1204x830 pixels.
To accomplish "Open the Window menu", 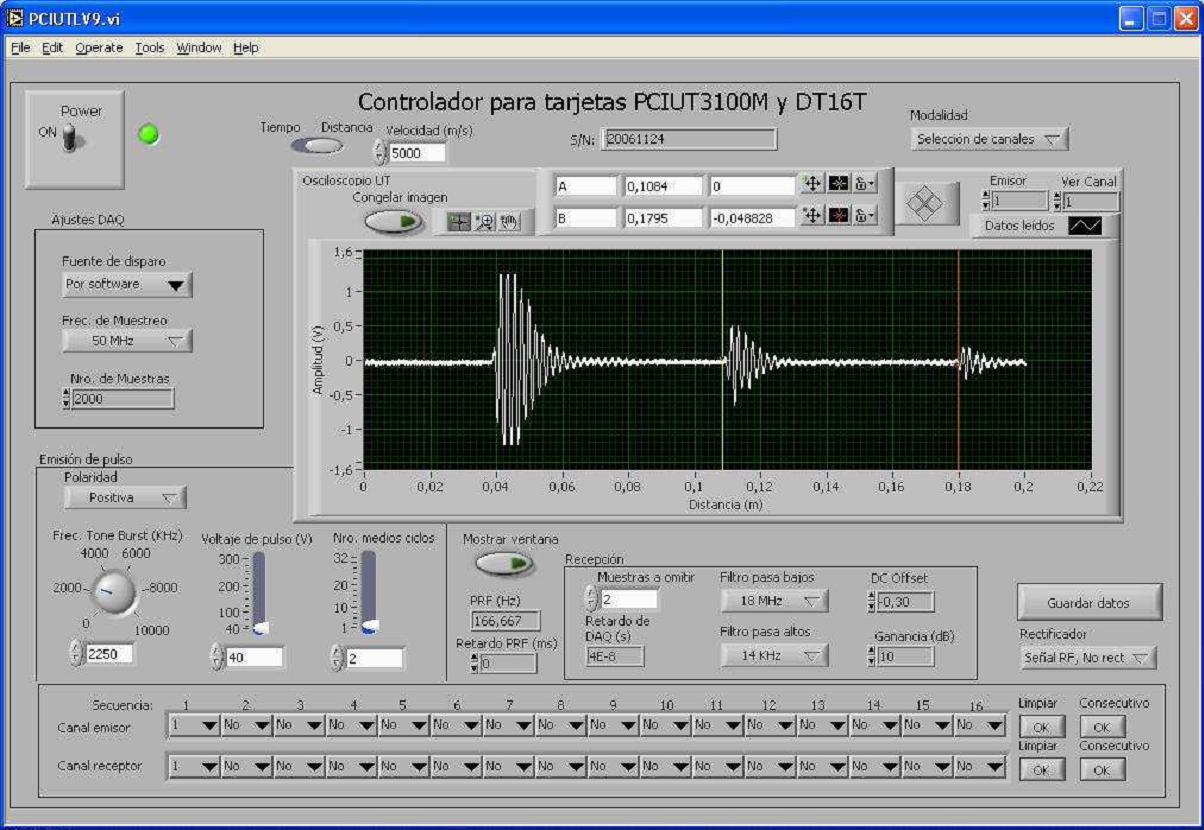I will tap(199, 47).
